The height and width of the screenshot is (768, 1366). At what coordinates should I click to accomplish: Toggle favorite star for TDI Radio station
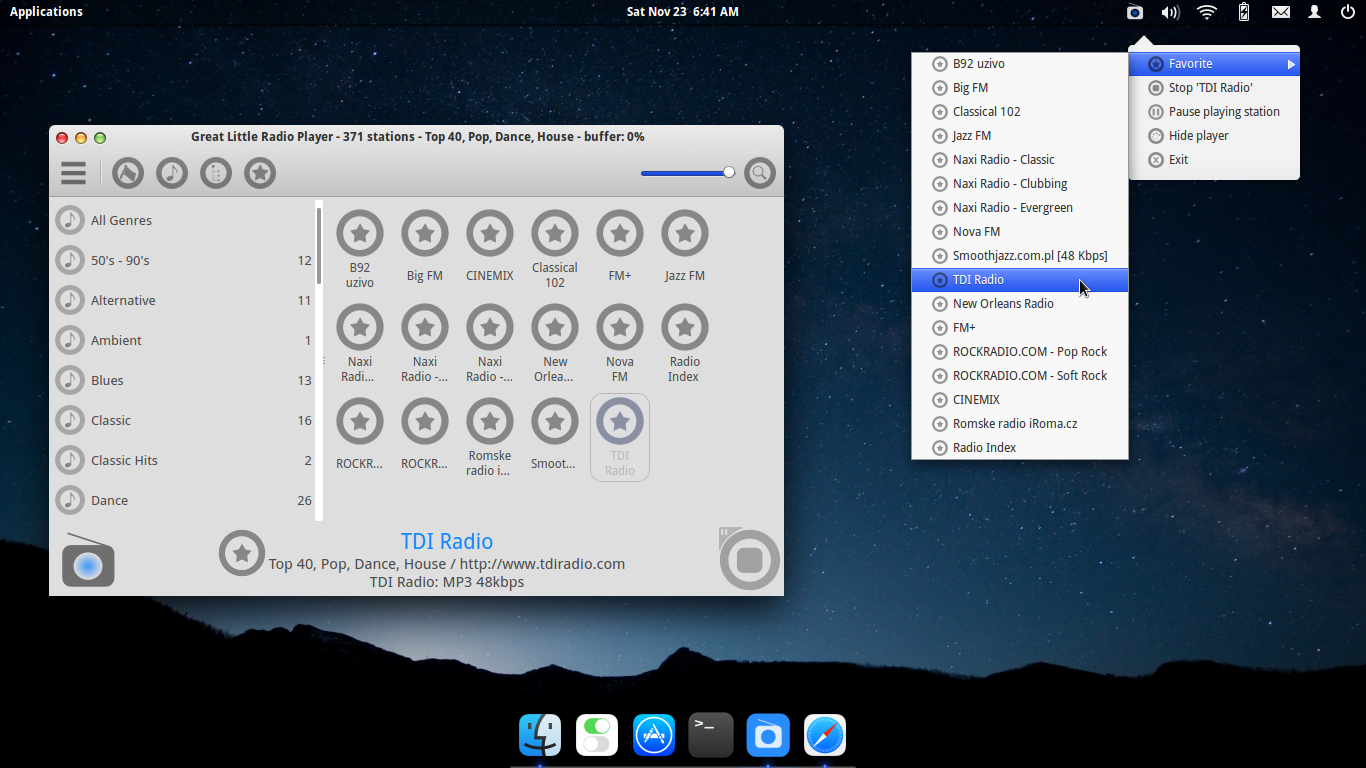242,552
